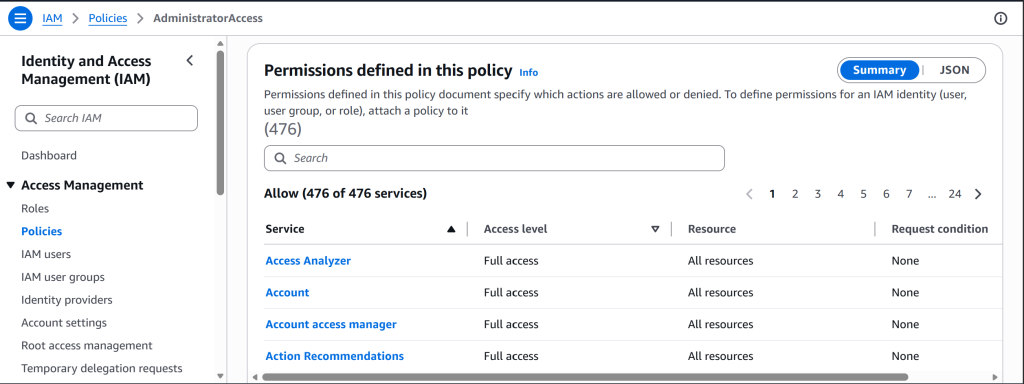Image resolution: width=1024 pixels, height=384 pixels.
Task: Open Account settings in the sidebar
Action: click(64, 323)
